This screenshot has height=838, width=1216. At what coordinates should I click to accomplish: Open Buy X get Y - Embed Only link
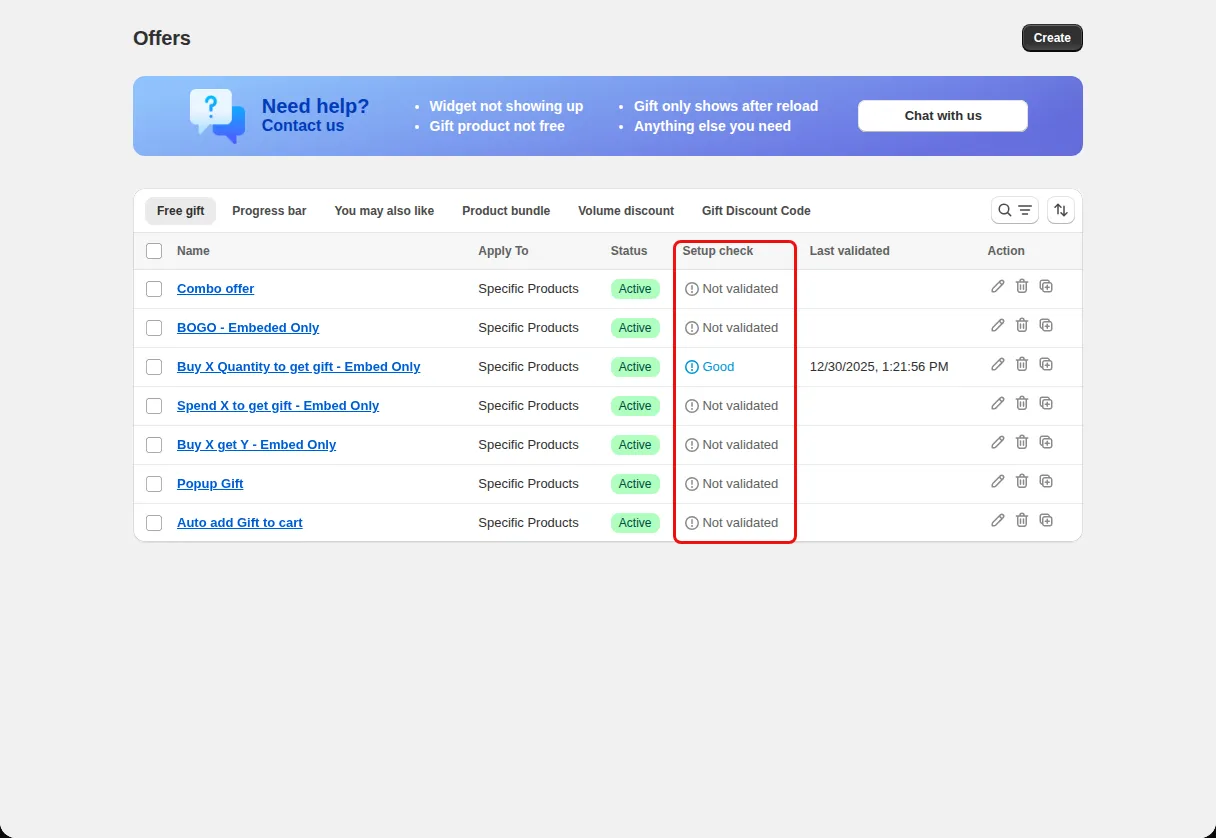256,445
